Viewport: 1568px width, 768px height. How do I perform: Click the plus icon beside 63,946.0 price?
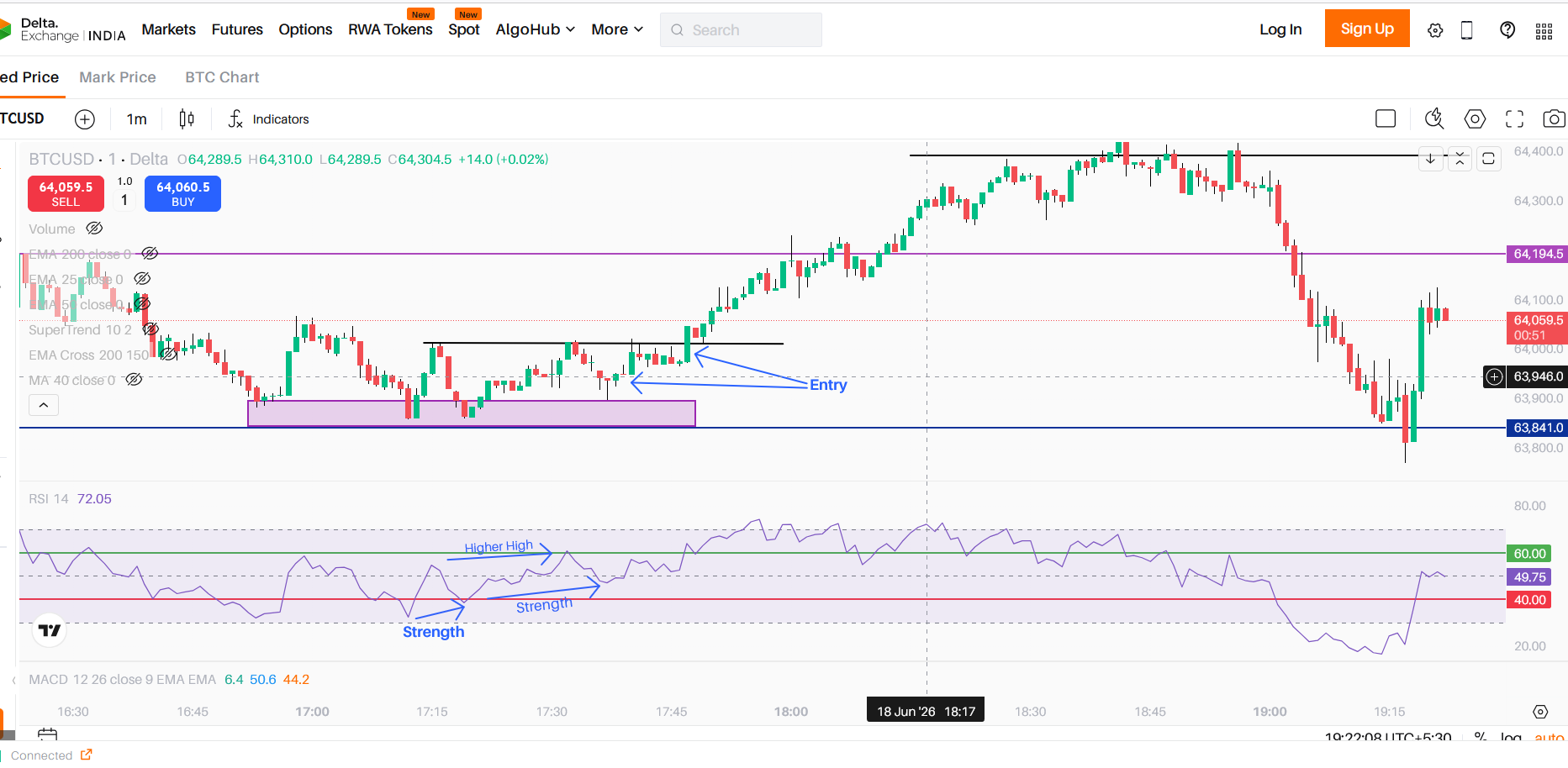tap(1494, 376)
